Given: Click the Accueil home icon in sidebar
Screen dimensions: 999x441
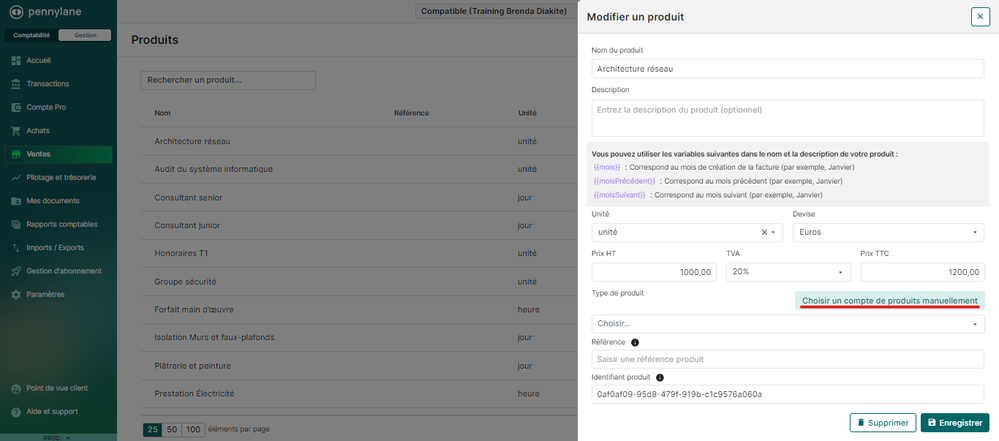Looking at the screenshot, I should pos(16,60).
